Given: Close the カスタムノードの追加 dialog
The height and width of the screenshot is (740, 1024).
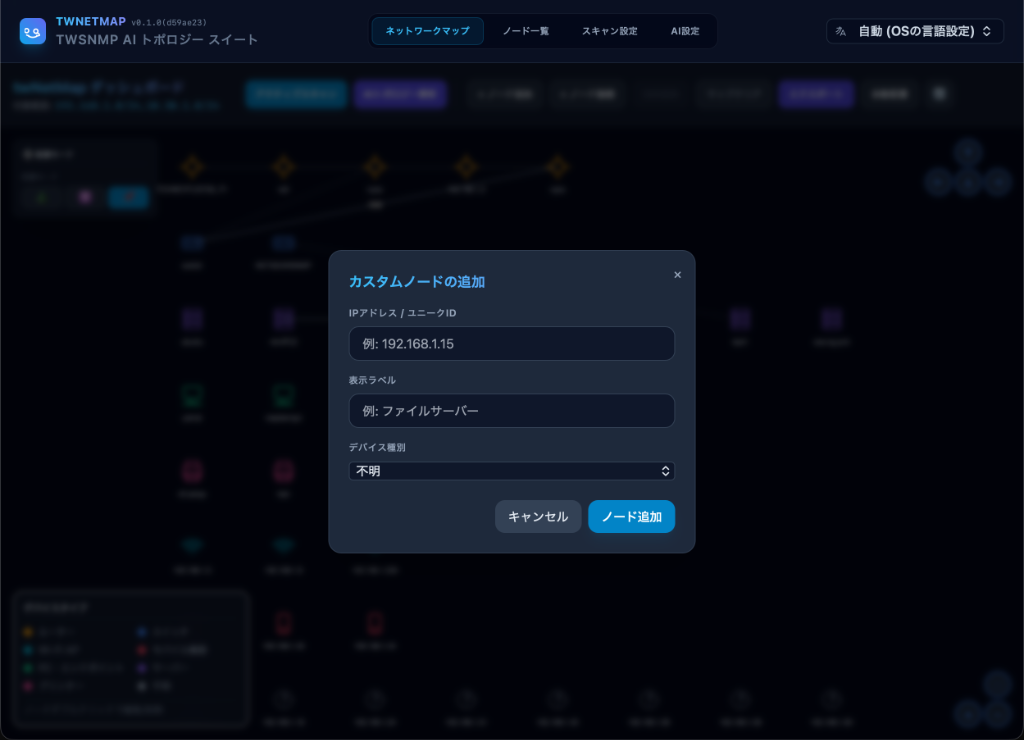Looking at the screenshot, I should [x=677, y=275].
